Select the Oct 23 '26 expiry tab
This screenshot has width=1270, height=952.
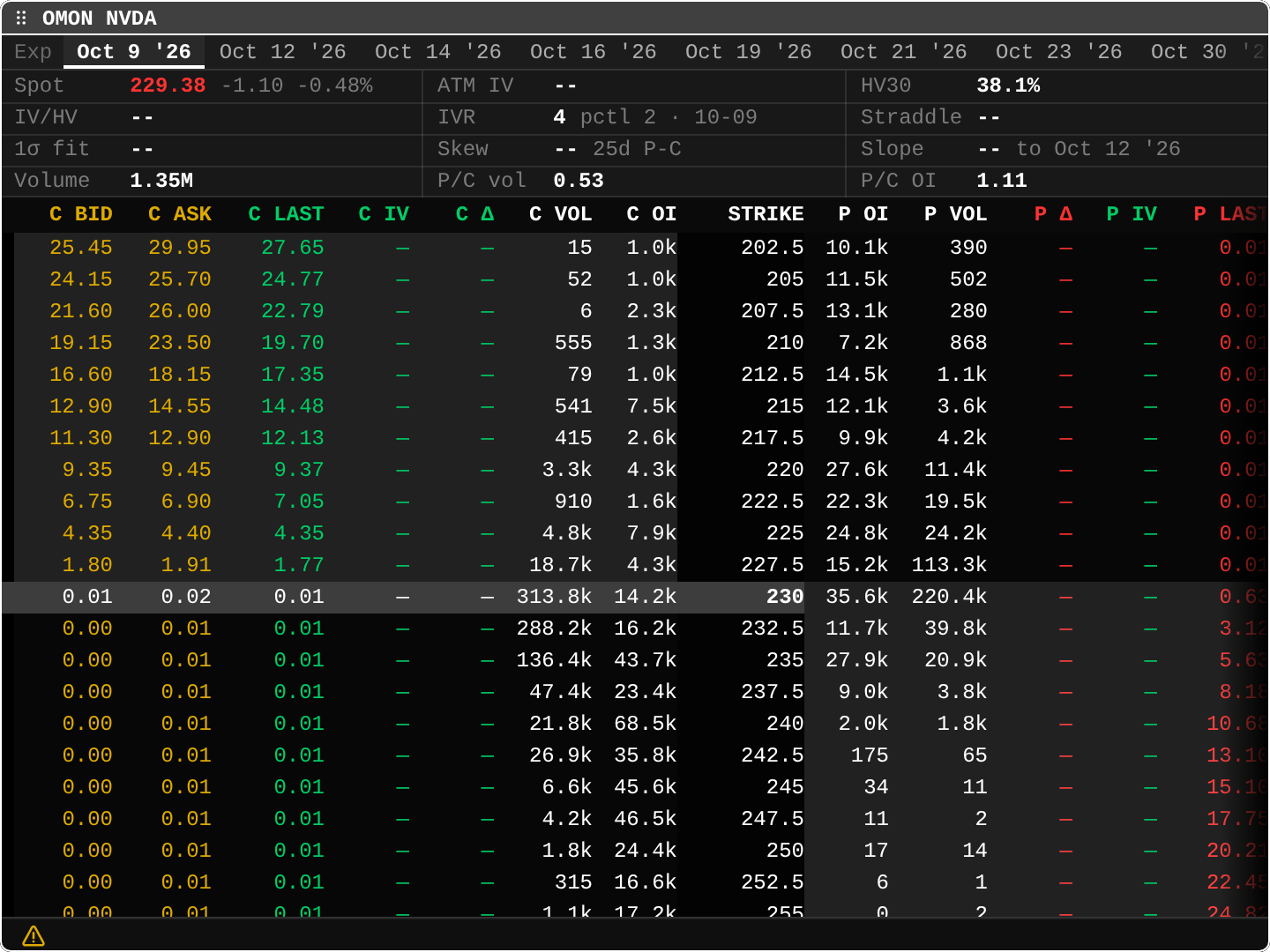coord(1058,51)
